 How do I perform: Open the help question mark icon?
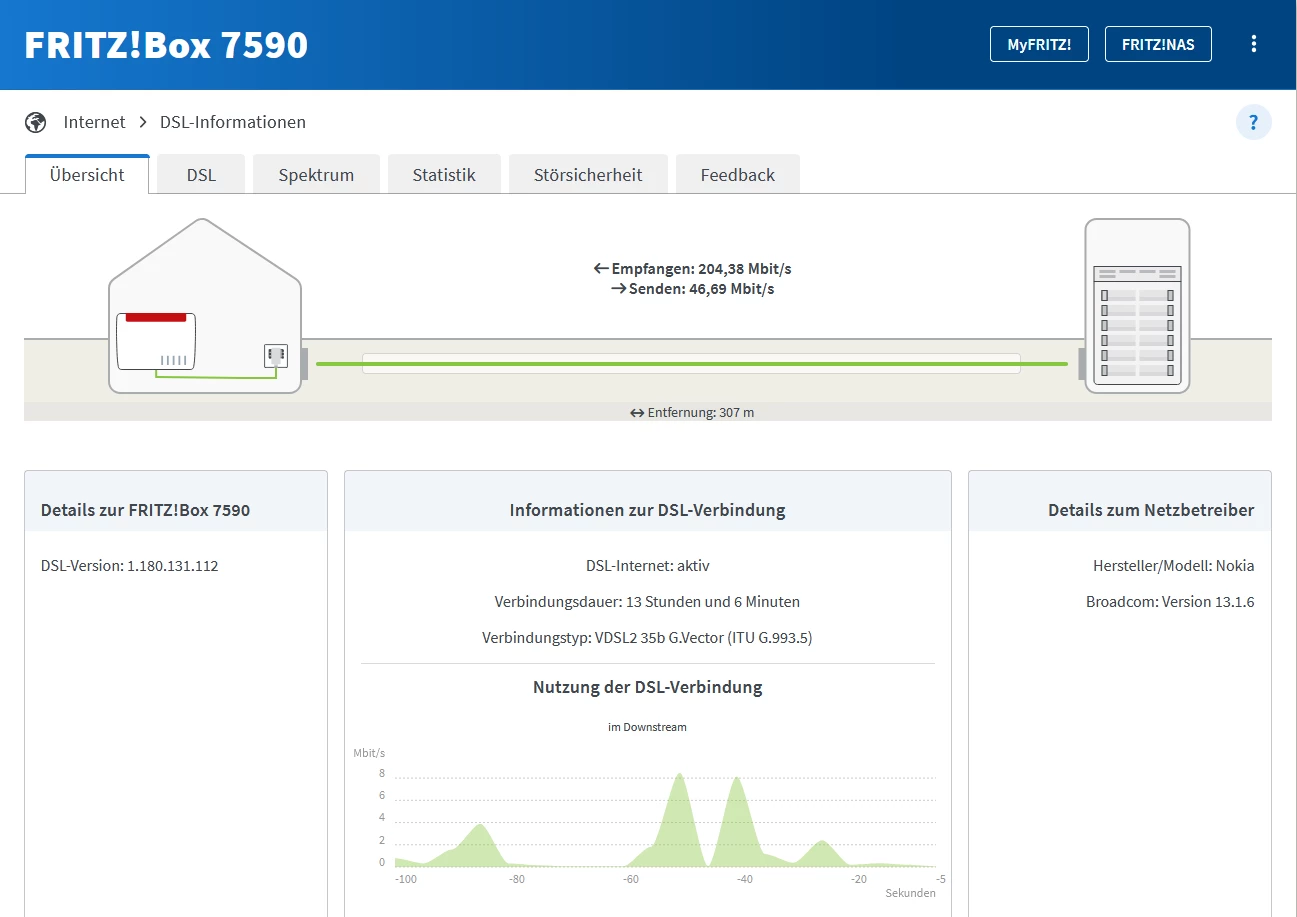click(1253, 122)
